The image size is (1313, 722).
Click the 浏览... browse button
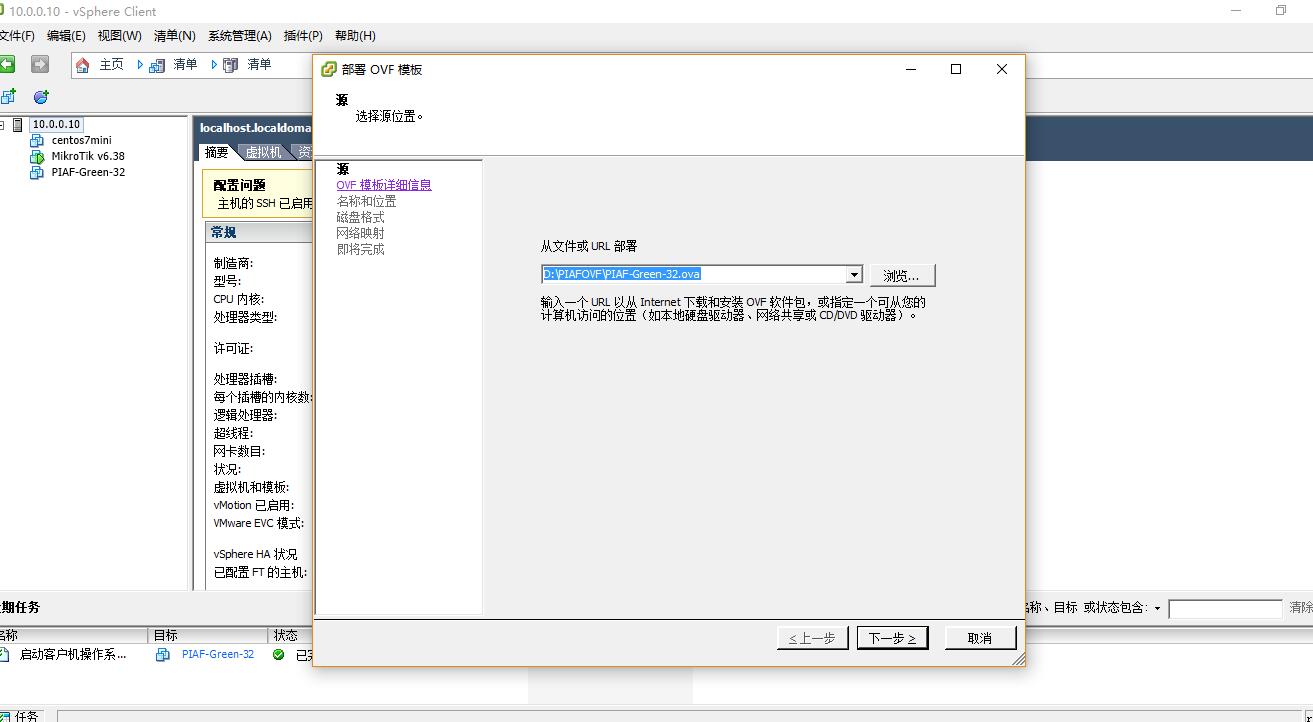click(901, 275)
